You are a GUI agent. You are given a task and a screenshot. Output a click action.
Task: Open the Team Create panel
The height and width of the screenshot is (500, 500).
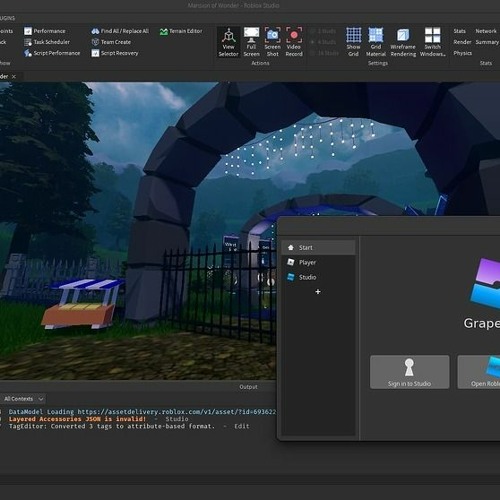(111, 42)
